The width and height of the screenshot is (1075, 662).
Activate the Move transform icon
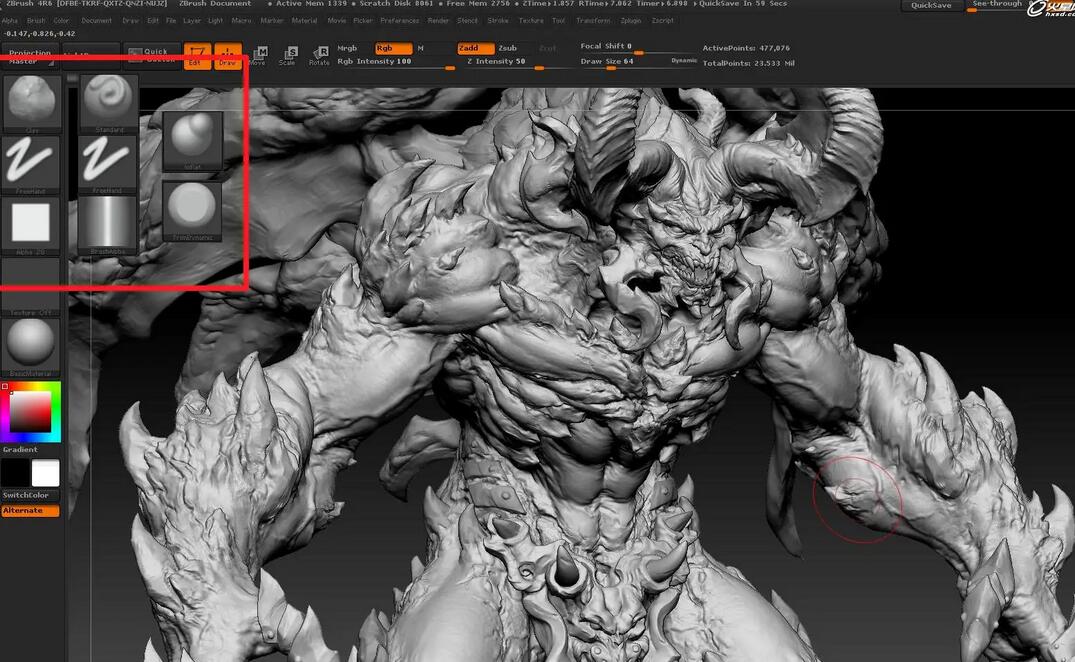(258, 56)
